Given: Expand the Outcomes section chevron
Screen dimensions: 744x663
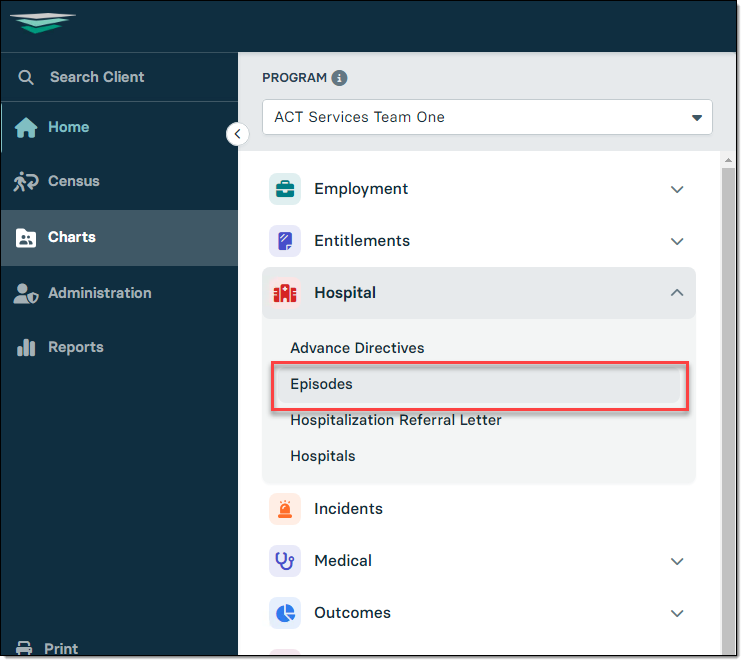Looking at the screenshot, I should pyautogui.click(x=678, y=614).
